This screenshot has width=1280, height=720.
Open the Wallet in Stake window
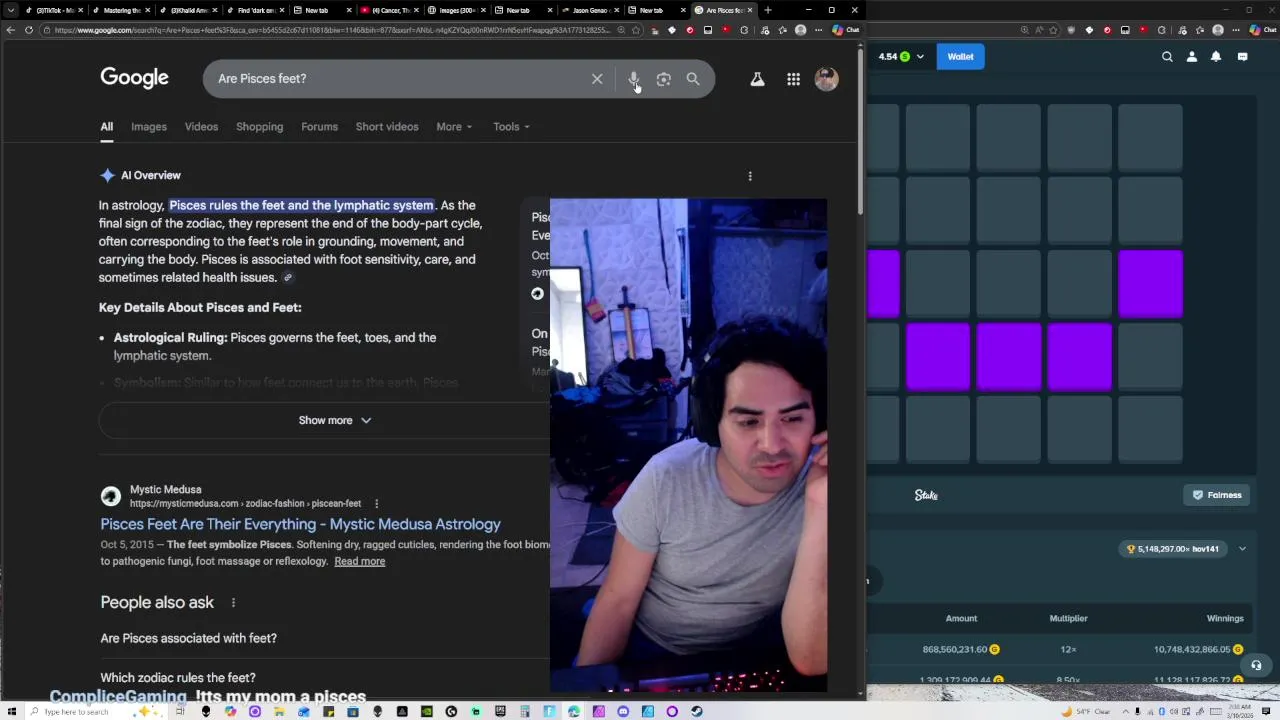pos(960,57)
